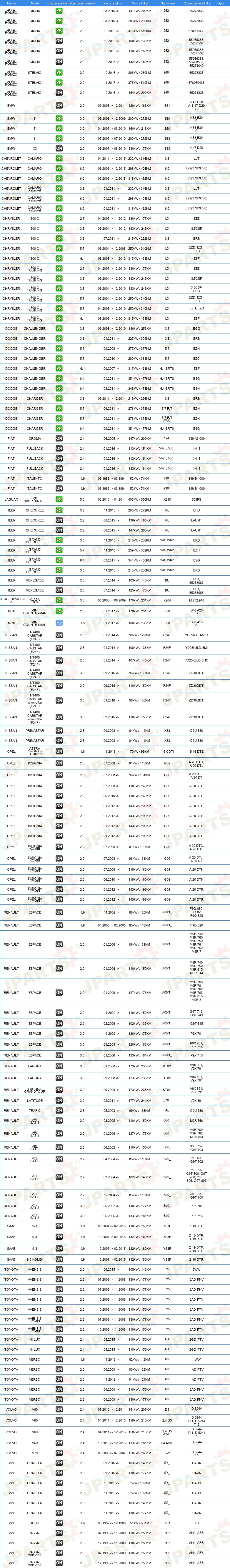Click the Nadwozie column header

tap(167, 3)
